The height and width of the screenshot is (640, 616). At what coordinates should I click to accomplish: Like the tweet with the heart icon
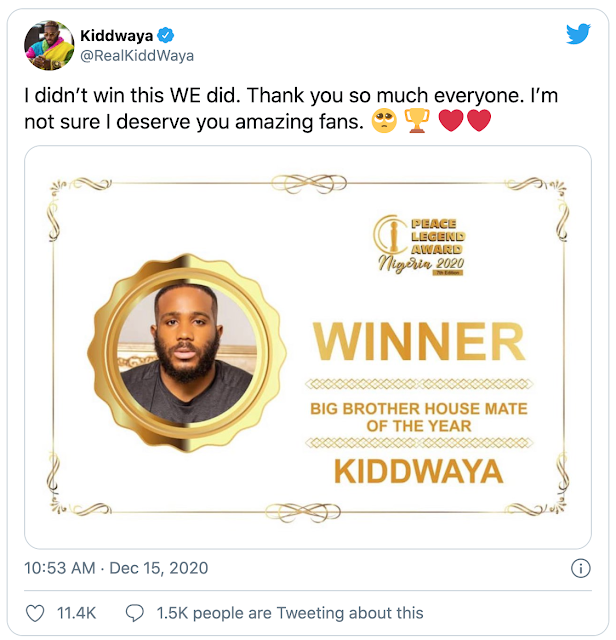pos(34,612)
